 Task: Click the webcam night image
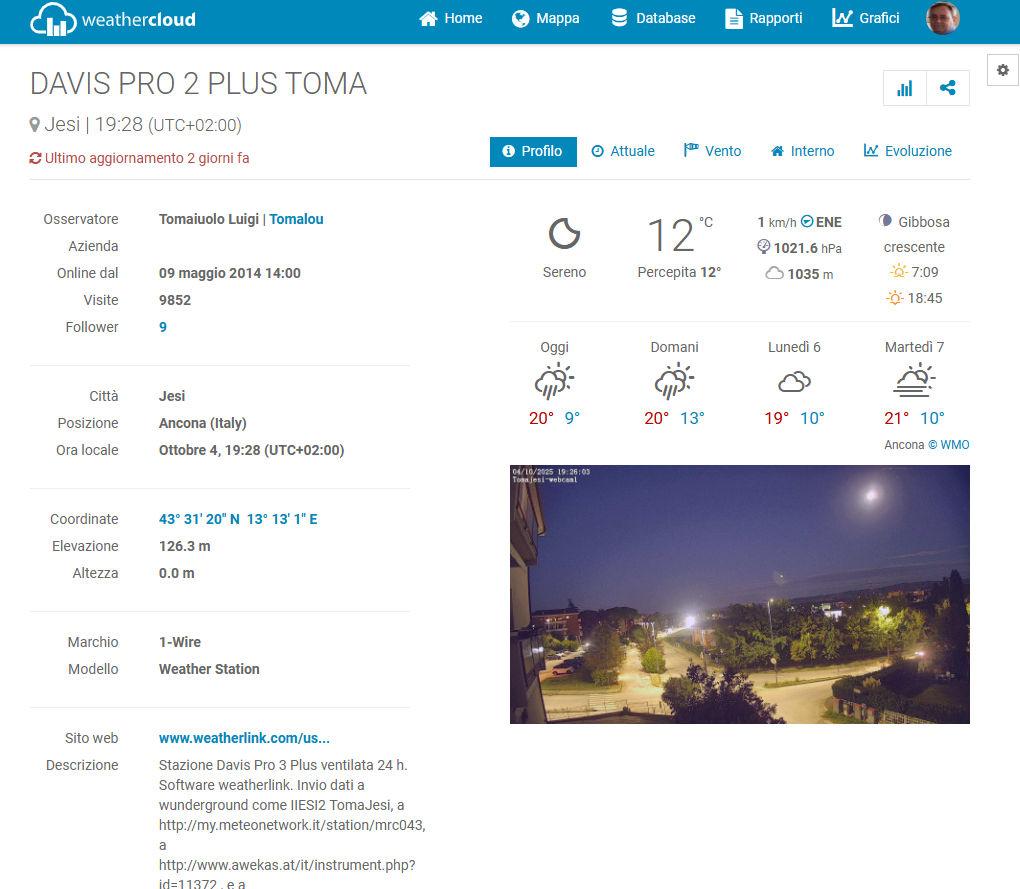click(x=739, y=594)
